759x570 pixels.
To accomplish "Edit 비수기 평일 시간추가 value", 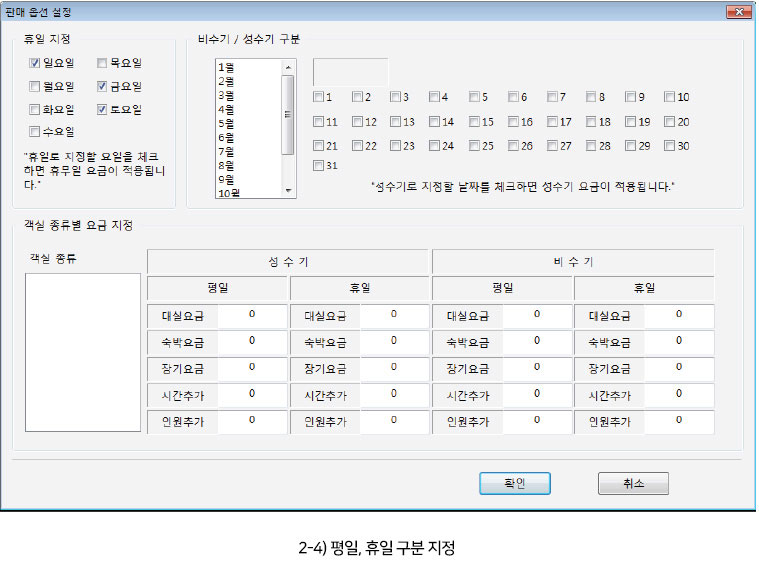I will point(537,395).
